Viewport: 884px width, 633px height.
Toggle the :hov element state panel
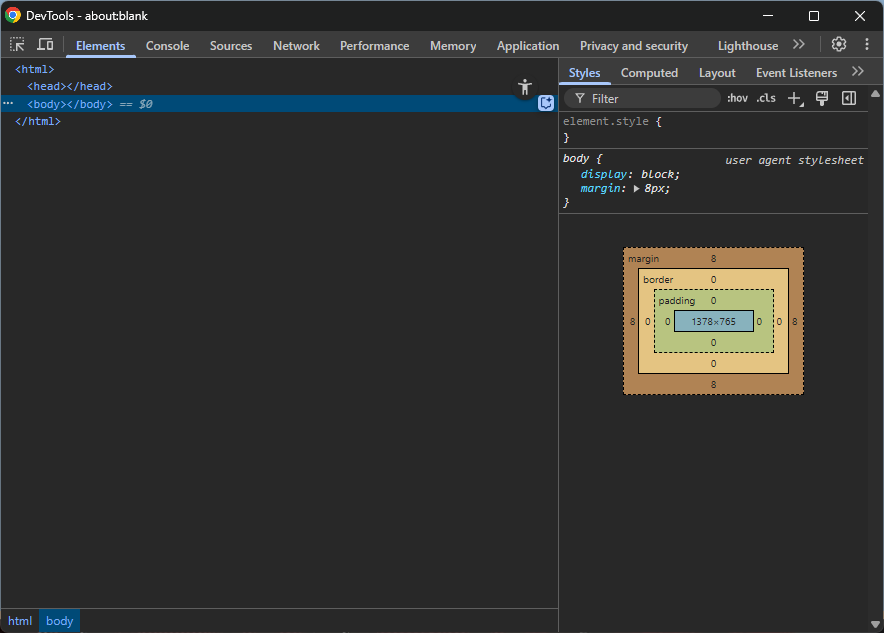737,98
